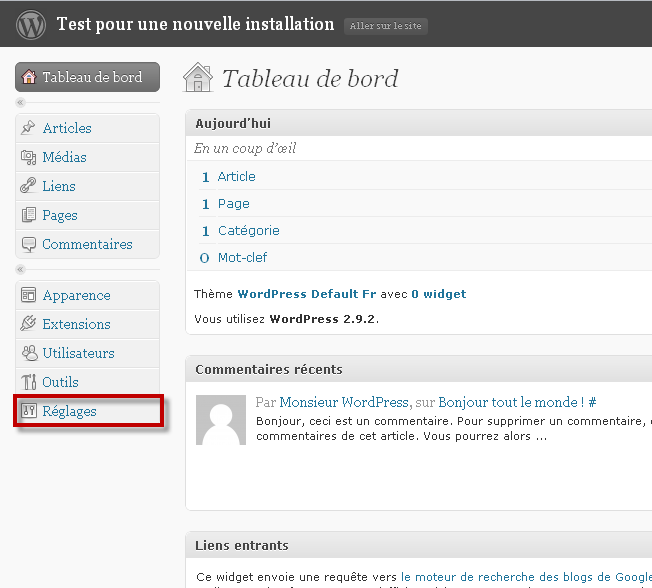
Task: Click the Aujourd'hui widget header
Action: click(x=419, y=124)
